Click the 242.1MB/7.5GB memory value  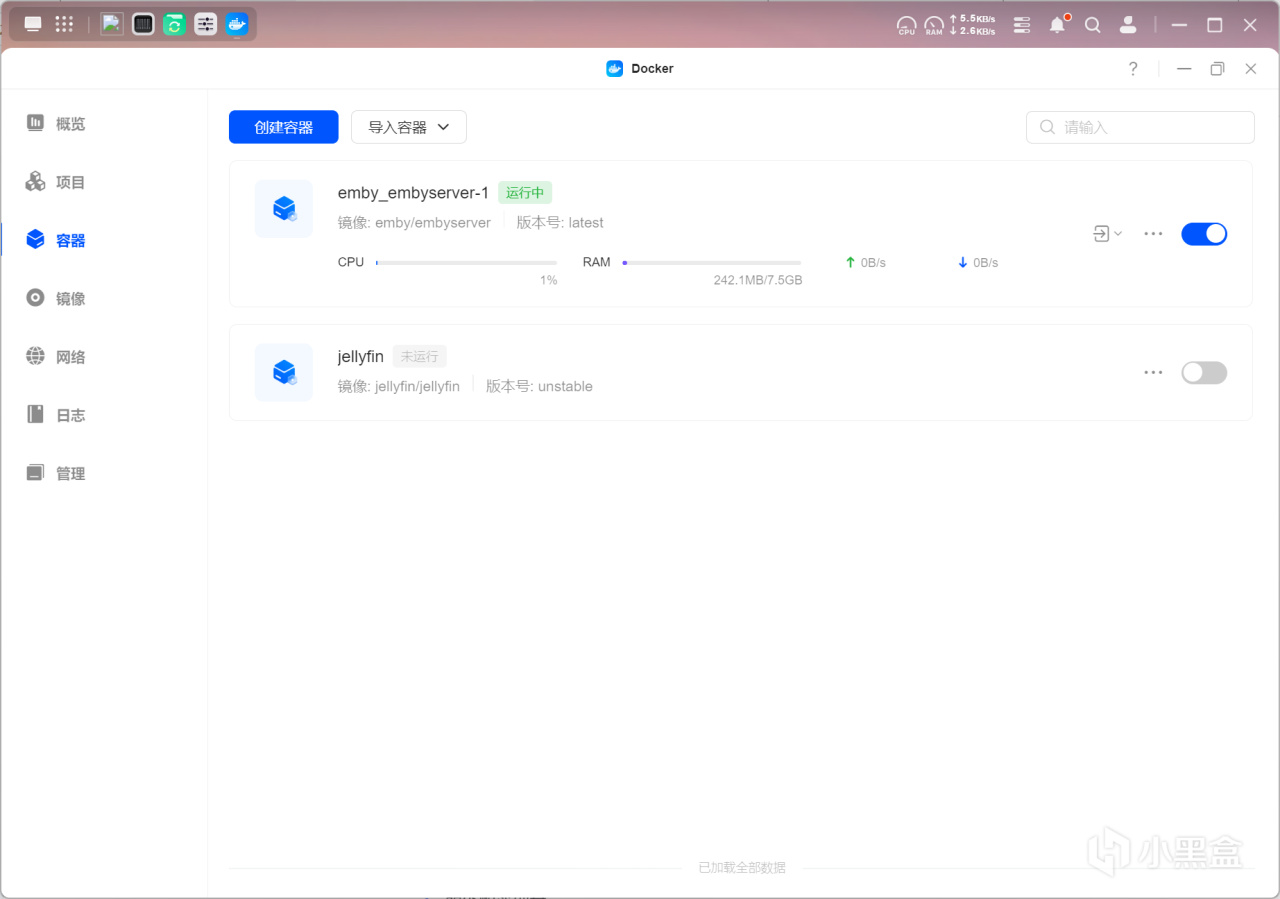pyautogui.click(x=758, y=281)
